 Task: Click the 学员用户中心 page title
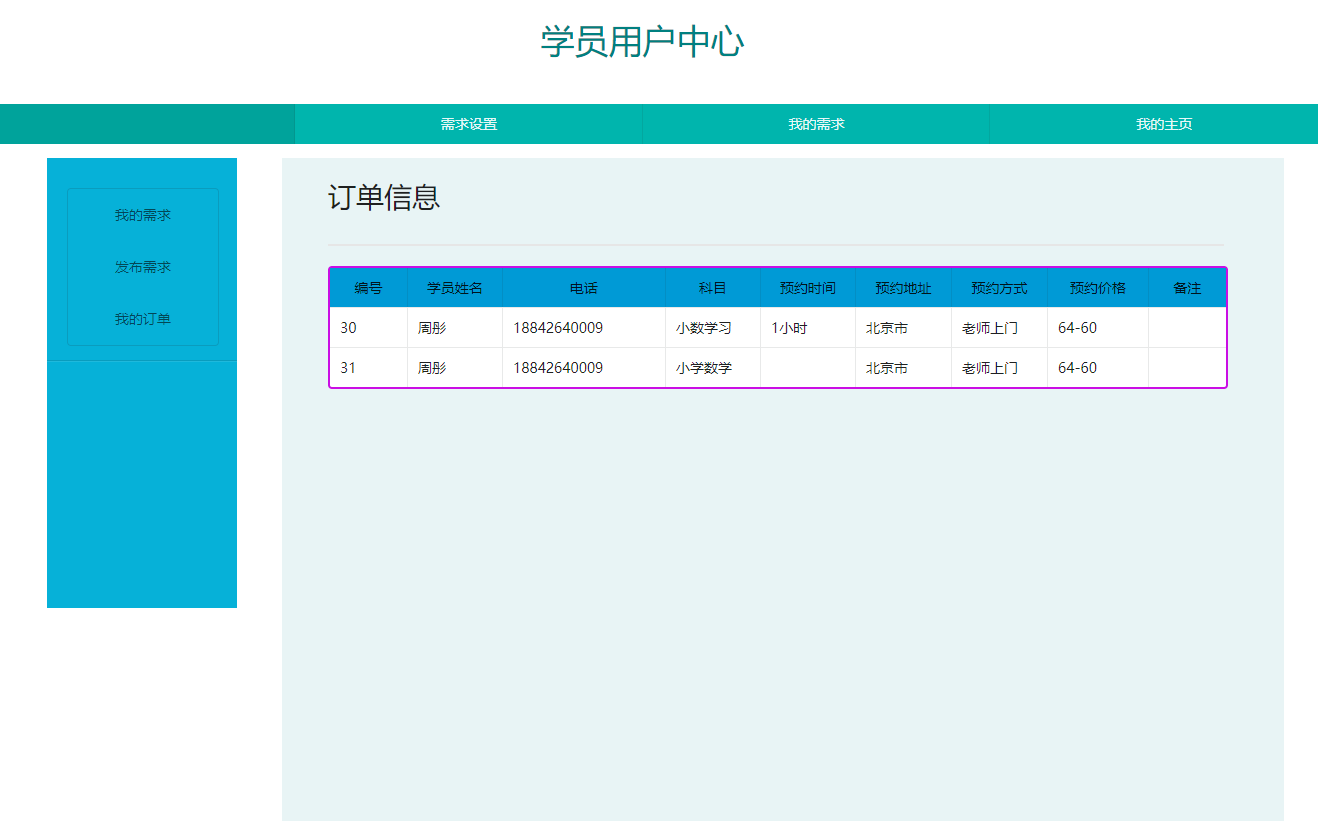pos(641,42)
